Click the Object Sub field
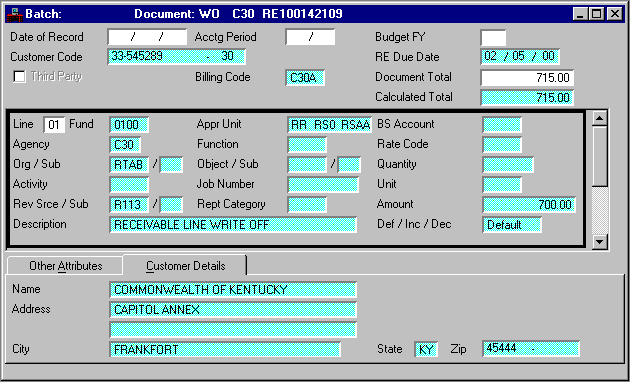 point(349,165)
